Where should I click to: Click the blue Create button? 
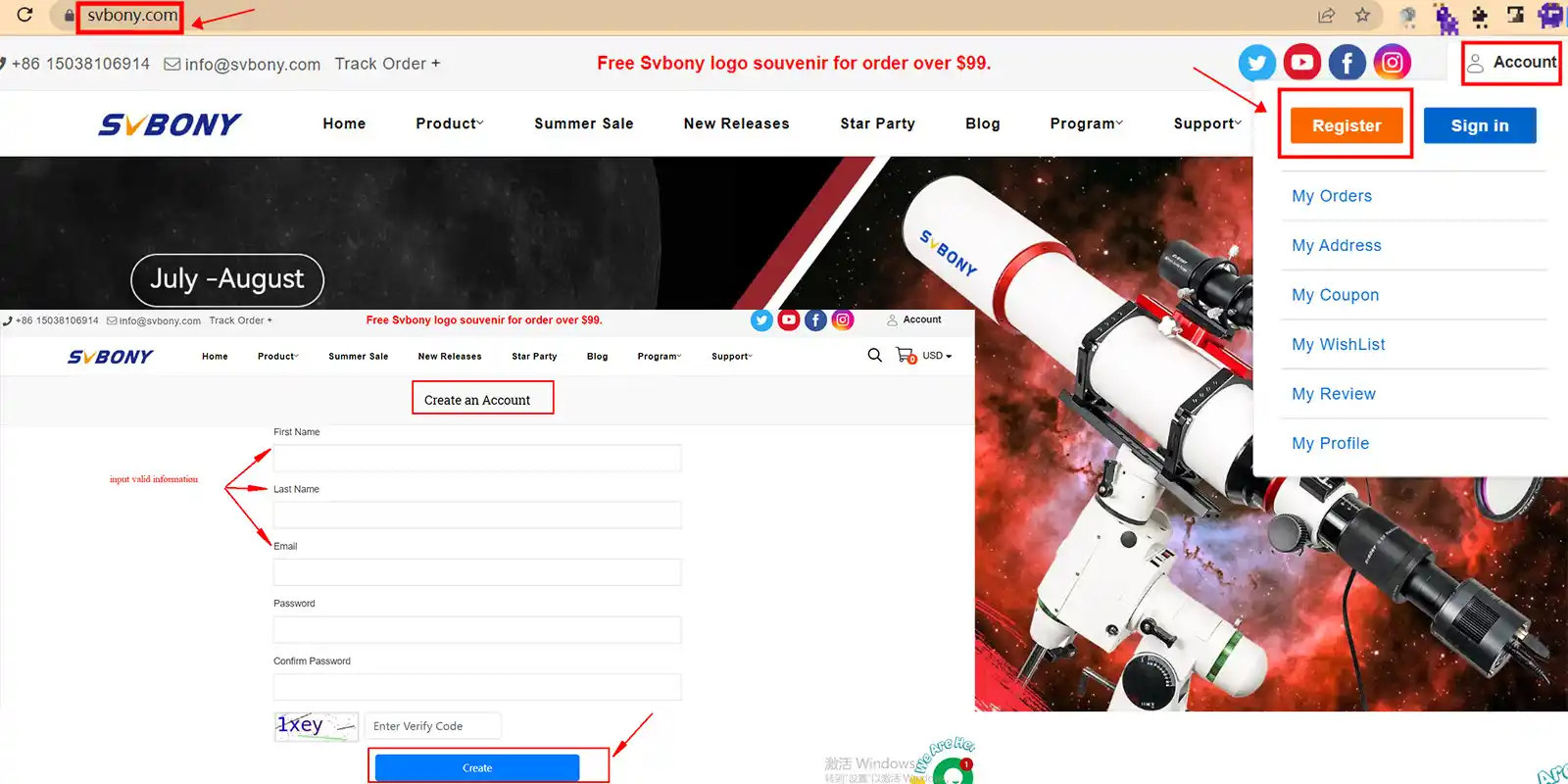[x=477, y=767]
